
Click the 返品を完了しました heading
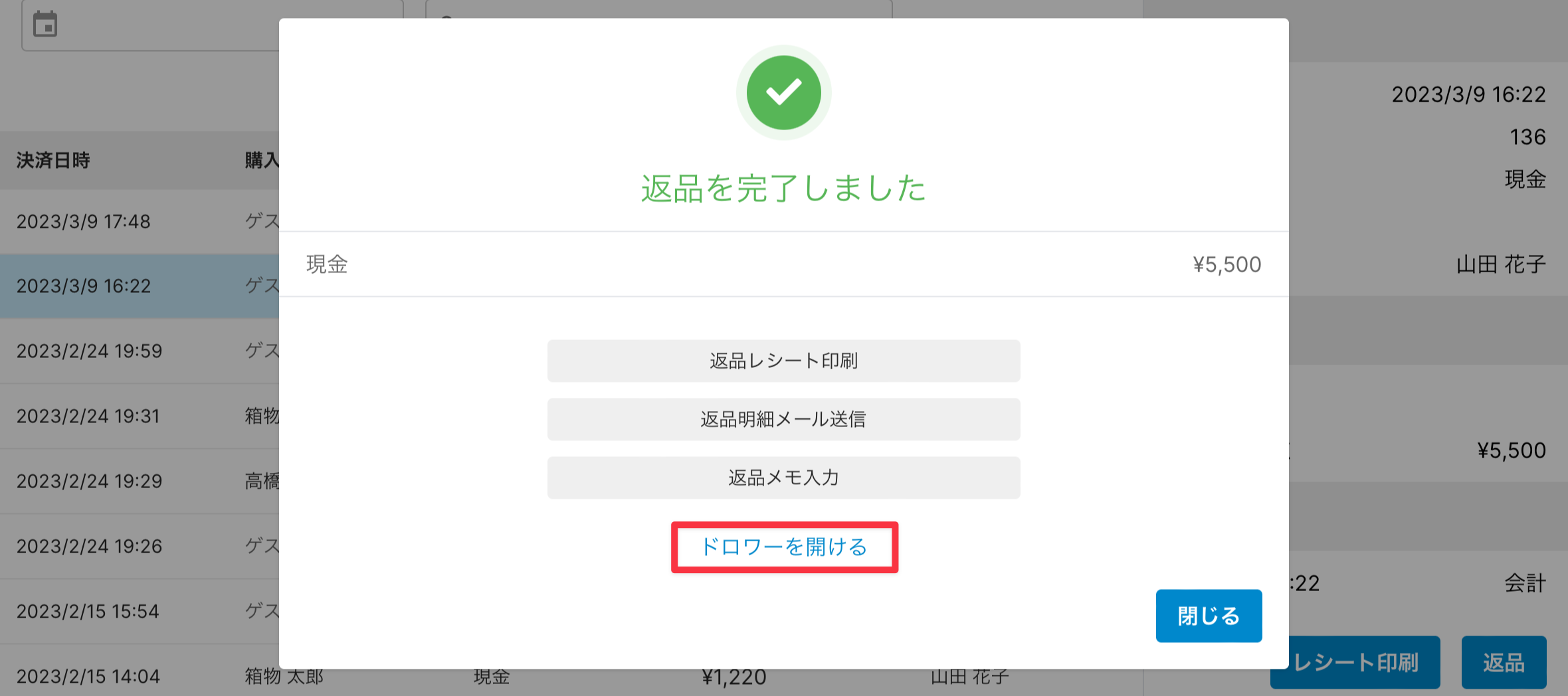click(783, 189)
